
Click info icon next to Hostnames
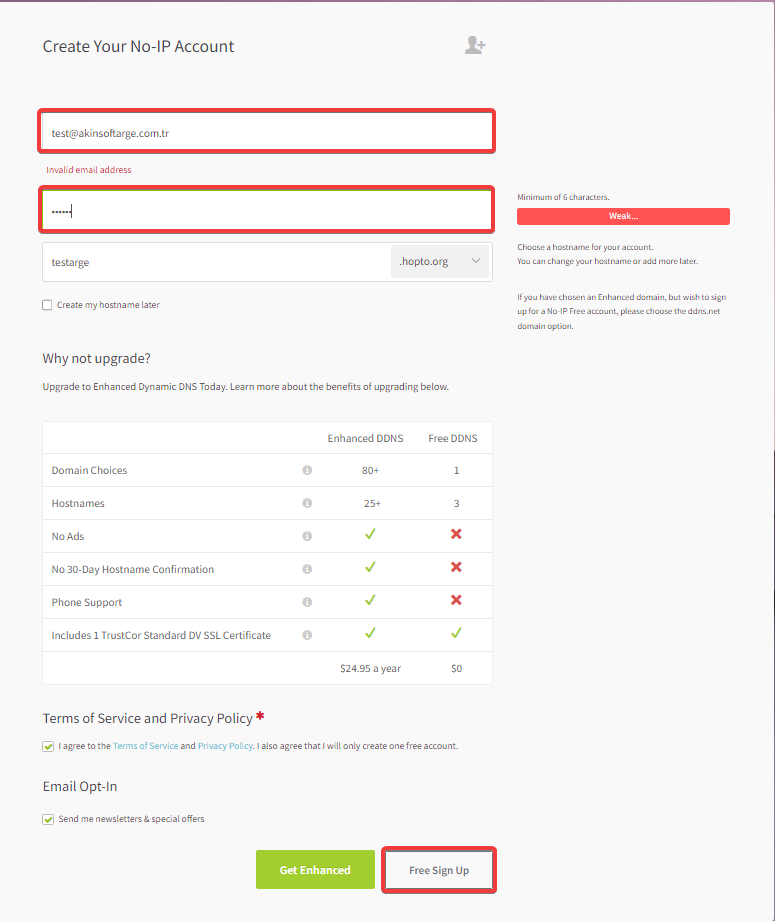coord(307,503)
